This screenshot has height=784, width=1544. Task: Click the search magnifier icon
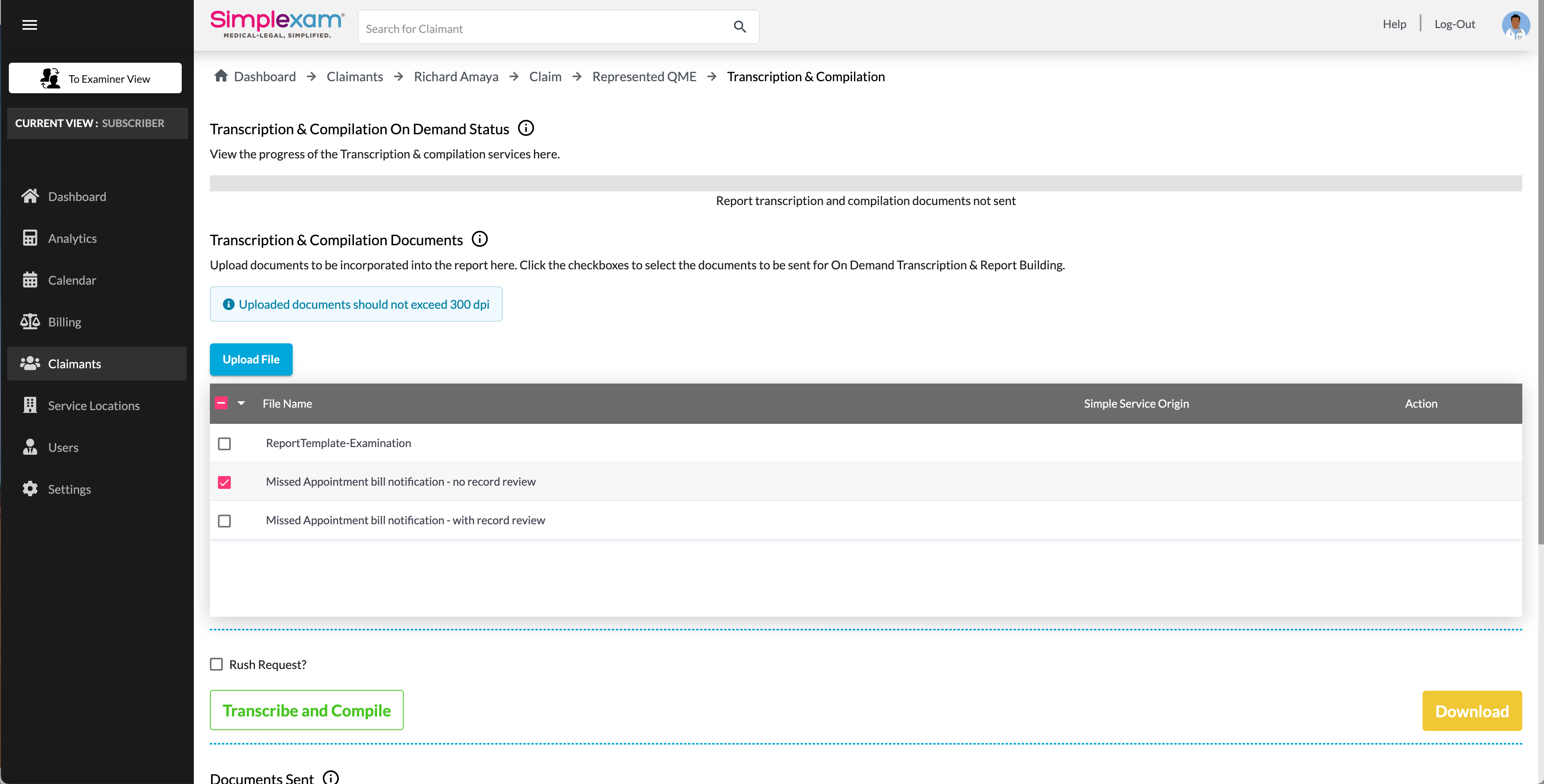click(740, 27)
